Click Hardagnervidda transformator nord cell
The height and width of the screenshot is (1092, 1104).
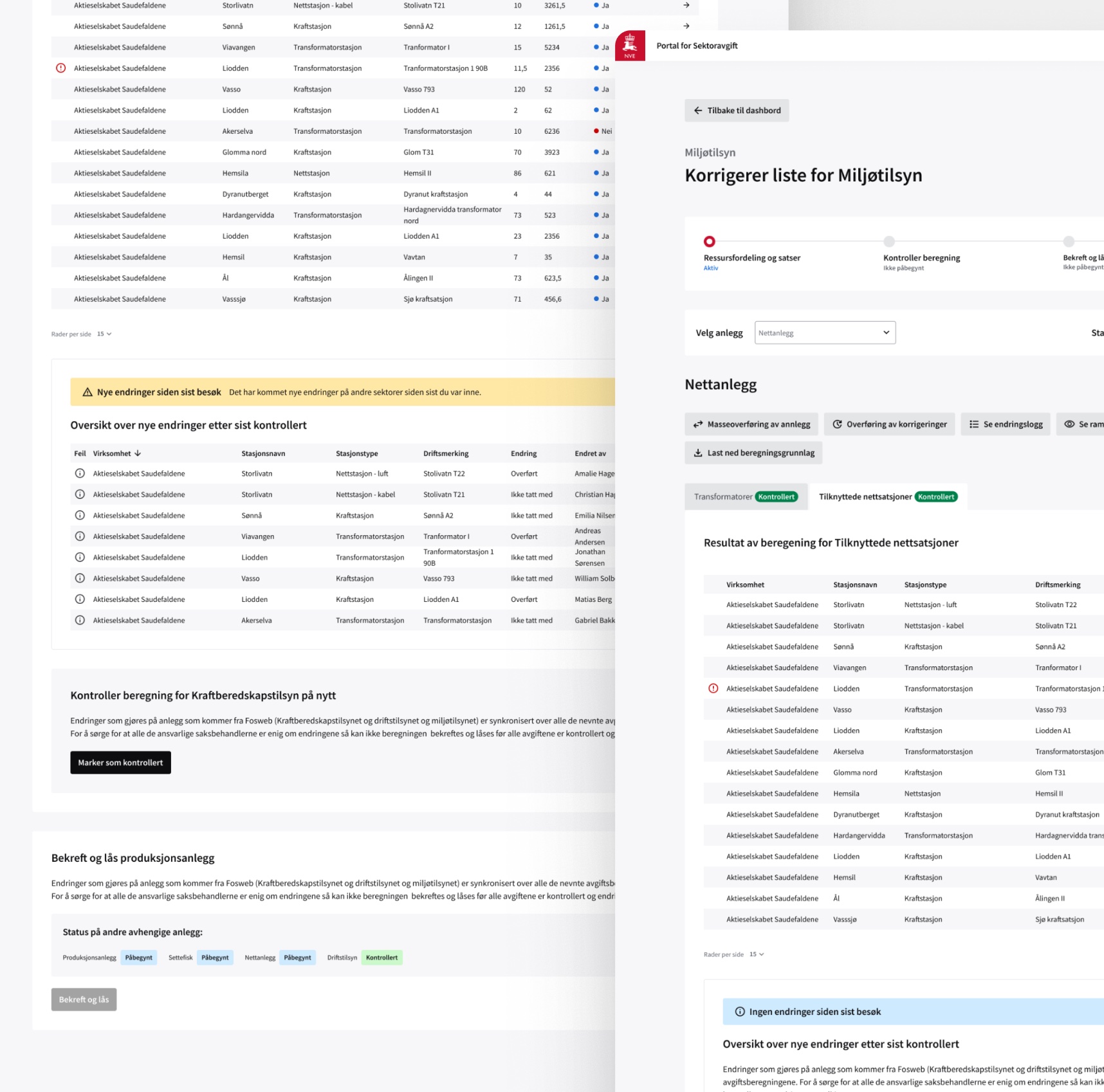(x=452, y=215)
